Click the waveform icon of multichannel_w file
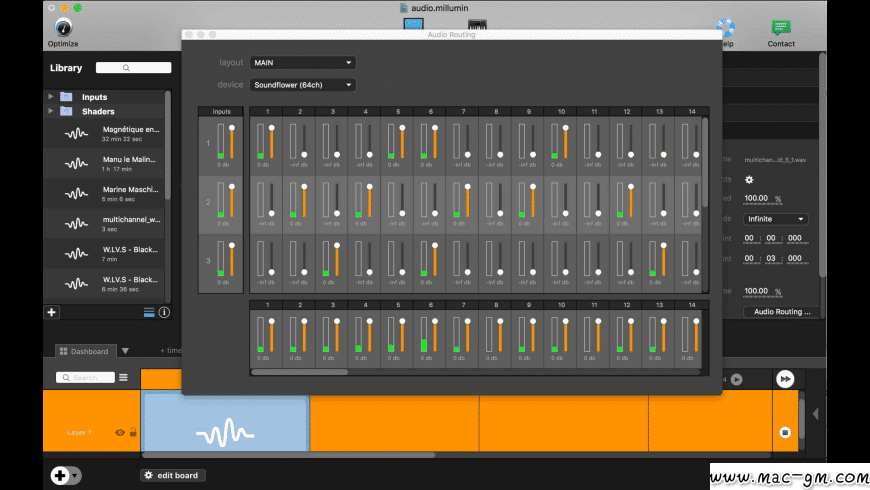The width and height of the screenshot is (870, 490). pyautogui.click(x=77, y=224)
